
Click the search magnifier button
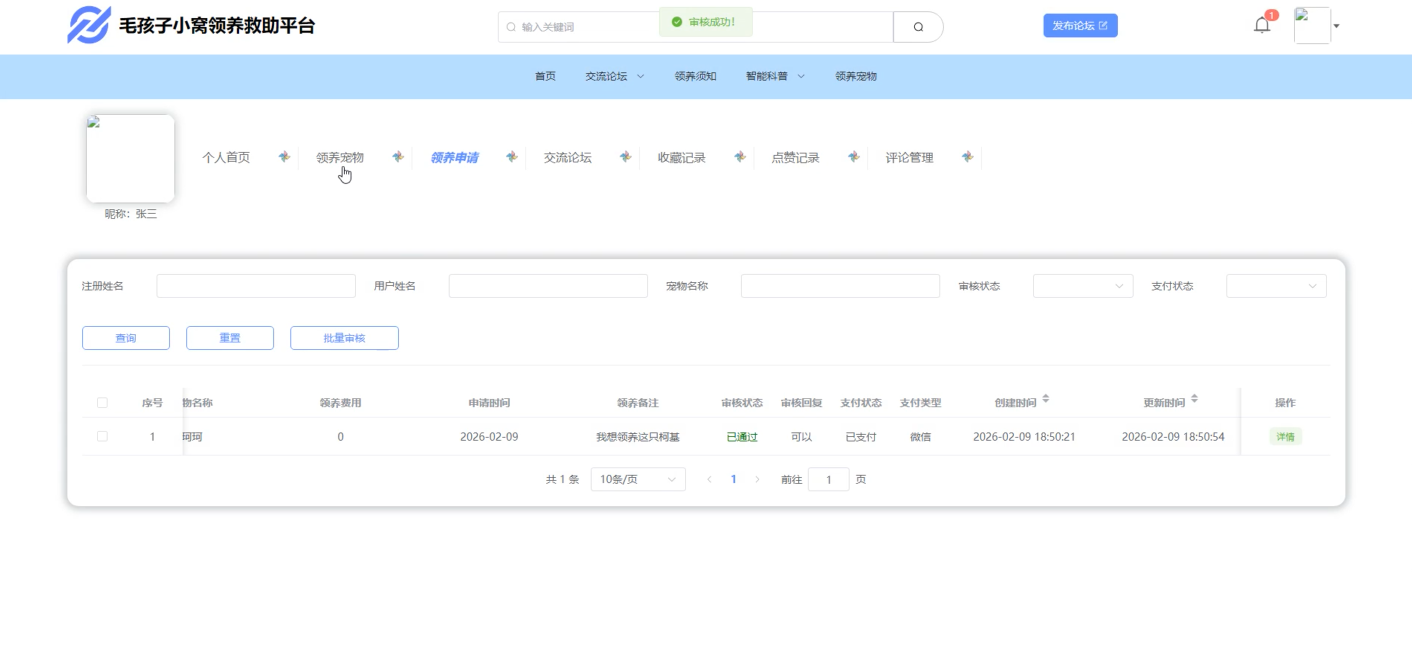tap(918, 27)
